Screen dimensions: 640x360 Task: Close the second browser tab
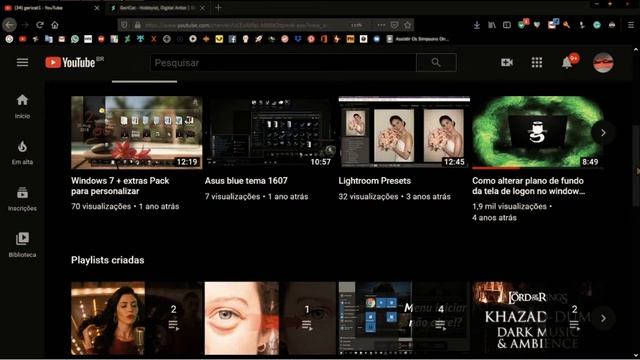pyautogui.click(x=202, y=8)
